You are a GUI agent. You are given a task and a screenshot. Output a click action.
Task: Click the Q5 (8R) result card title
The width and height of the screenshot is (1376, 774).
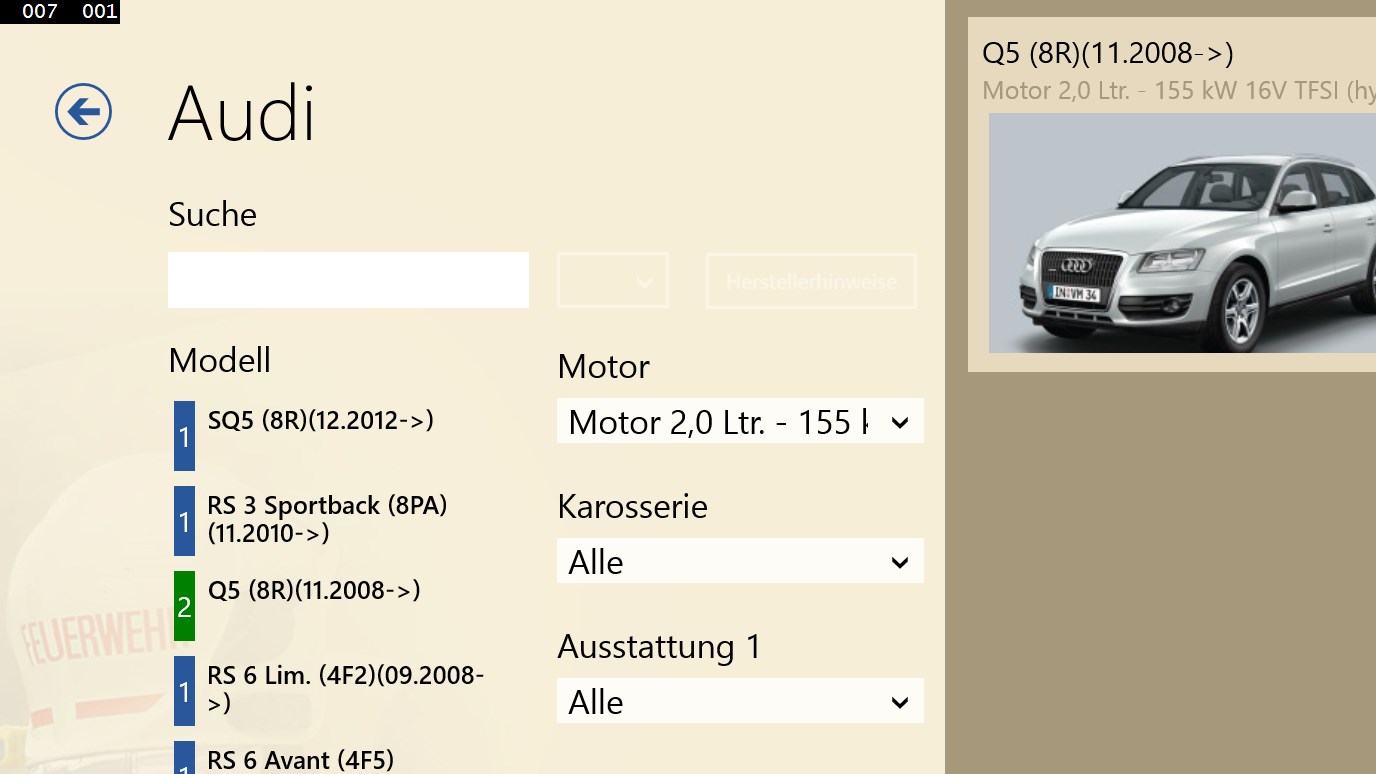pyautogui.click(x=1107, y=53)
